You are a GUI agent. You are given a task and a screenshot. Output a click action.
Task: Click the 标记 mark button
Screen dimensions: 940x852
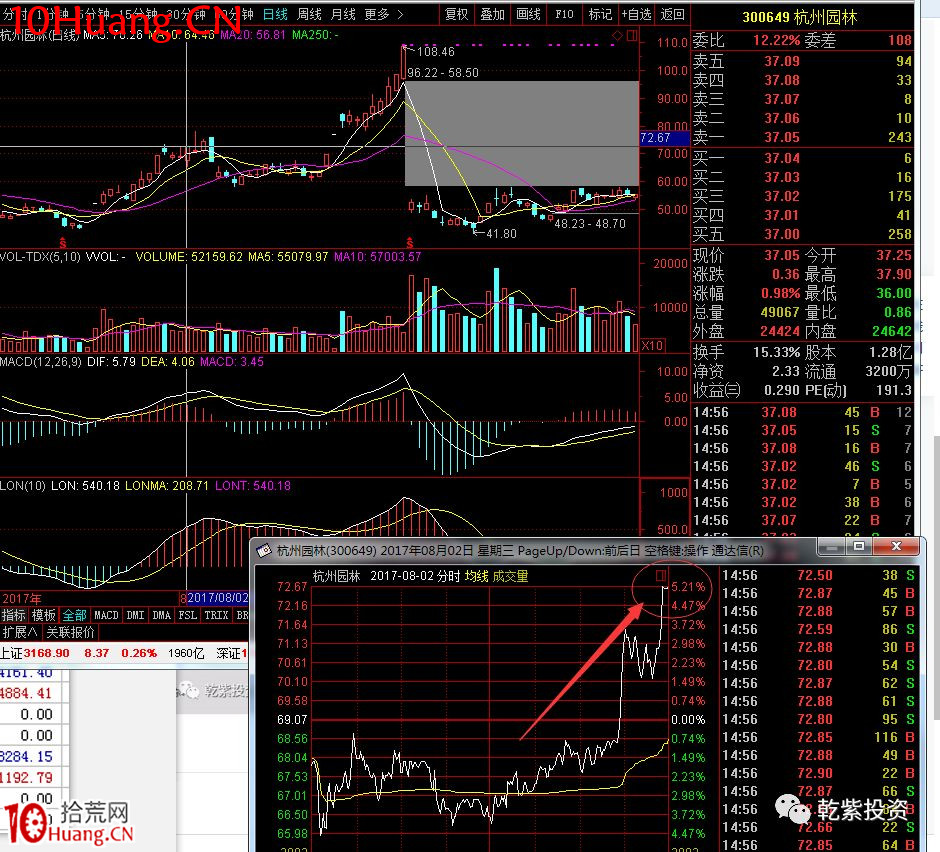[x=600, y=14]
